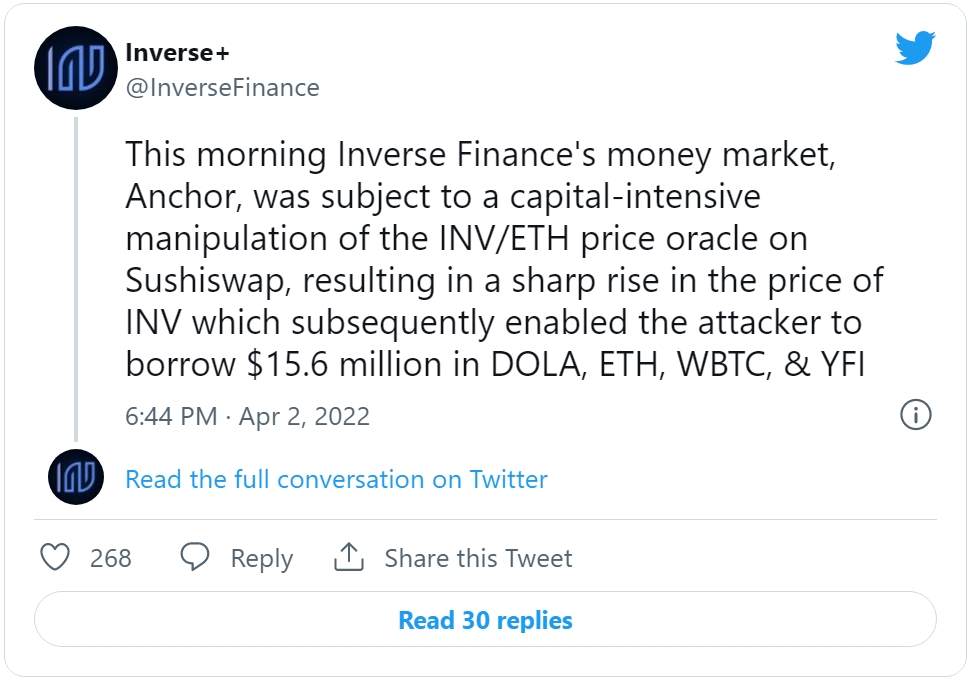This screenshot has height=680, width=968.
Task: Open the large Inverse Finance profile avatar
Action: pyautogui.click(x=75, y=68)
